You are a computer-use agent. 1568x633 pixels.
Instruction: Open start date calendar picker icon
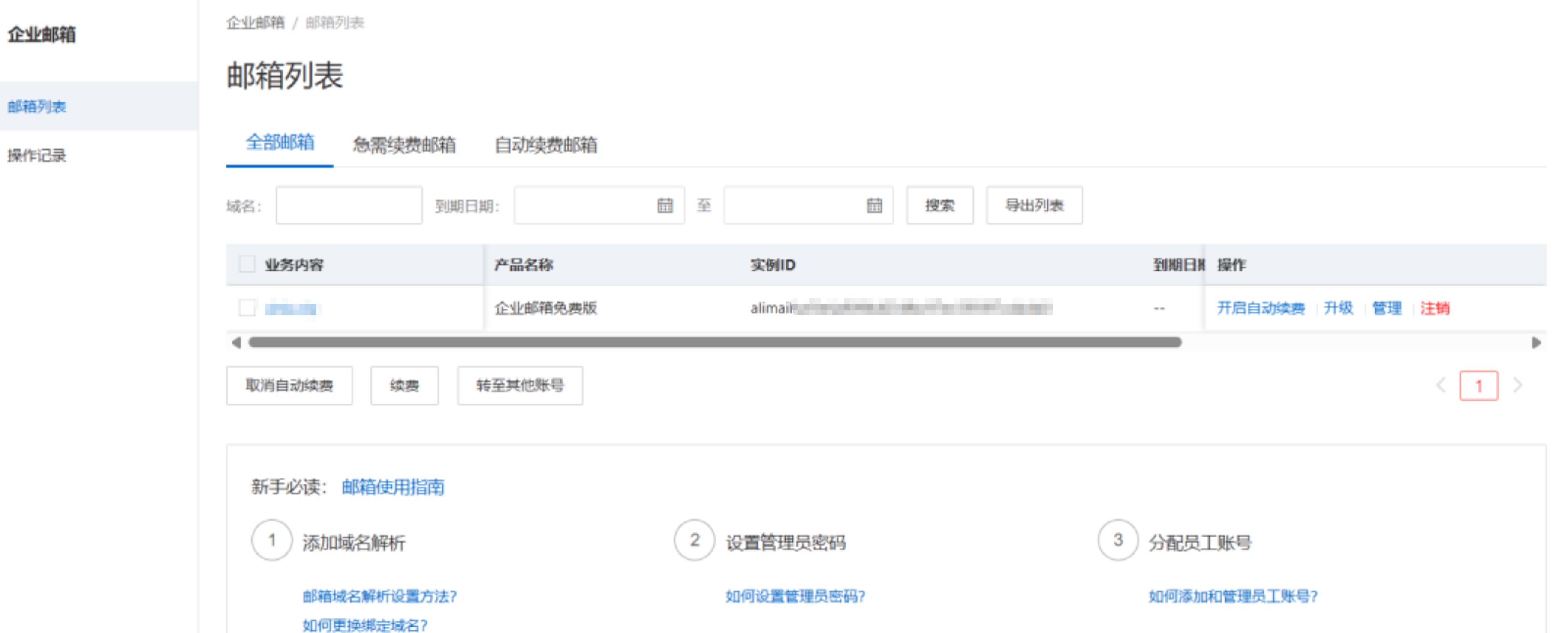pos(665,206)
